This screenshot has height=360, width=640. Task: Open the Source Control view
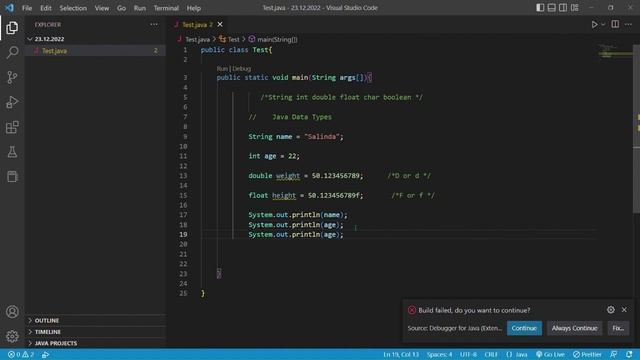coord(12,77)
